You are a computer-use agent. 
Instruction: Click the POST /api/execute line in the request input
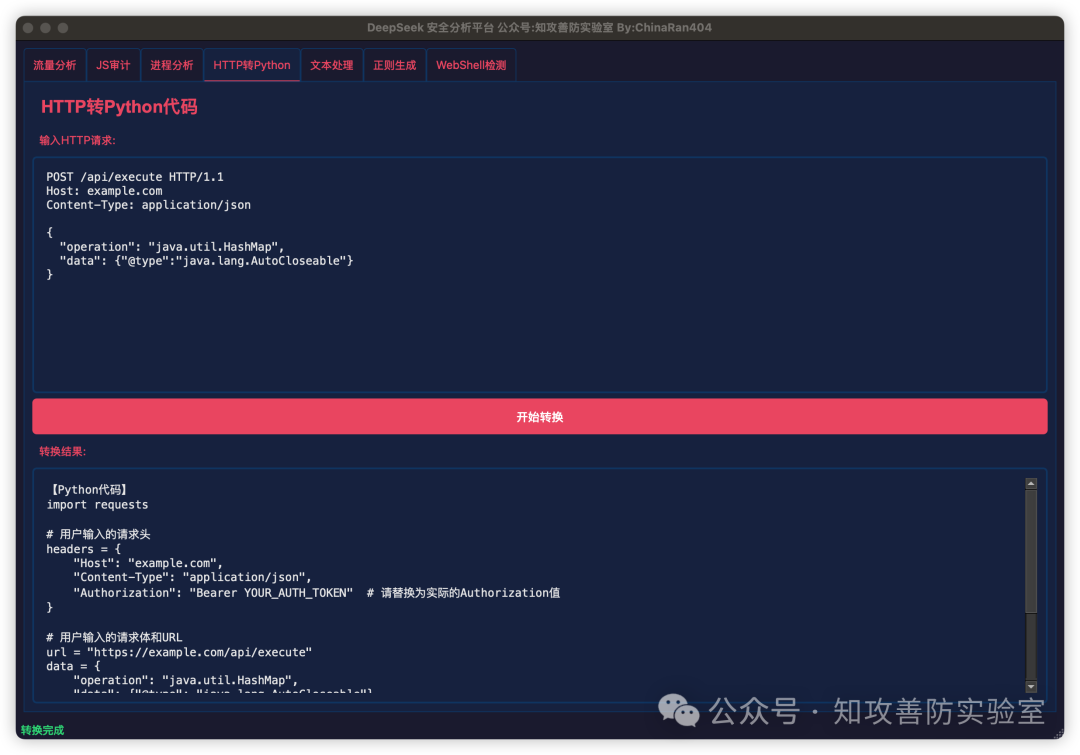tap(135, 177)
